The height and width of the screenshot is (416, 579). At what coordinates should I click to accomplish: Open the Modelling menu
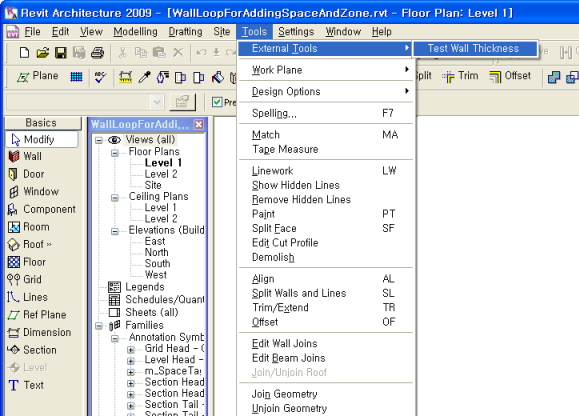coord(135,32)
